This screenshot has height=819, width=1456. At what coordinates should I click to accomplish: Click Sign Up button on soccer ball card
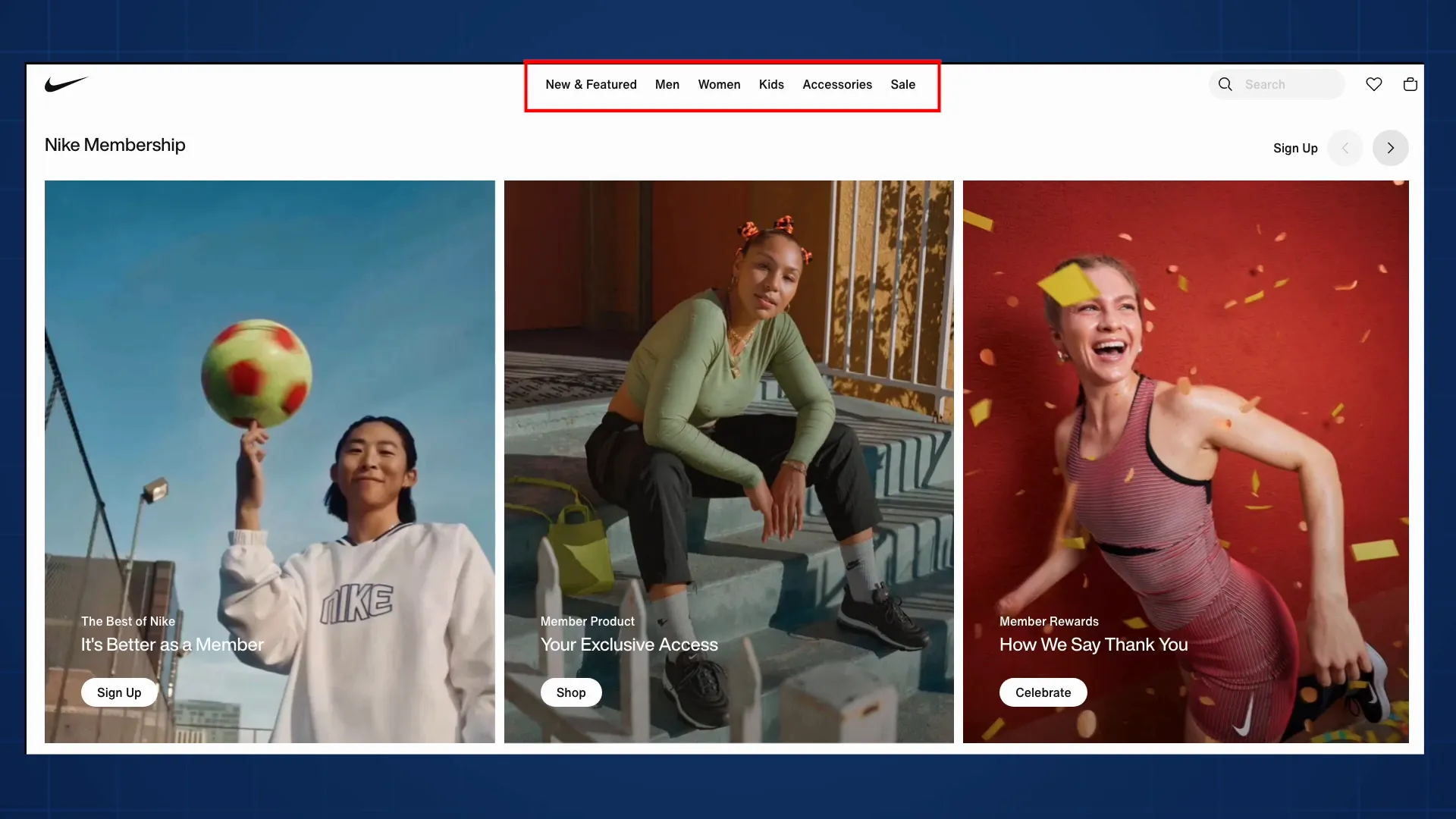coord(119,692)
